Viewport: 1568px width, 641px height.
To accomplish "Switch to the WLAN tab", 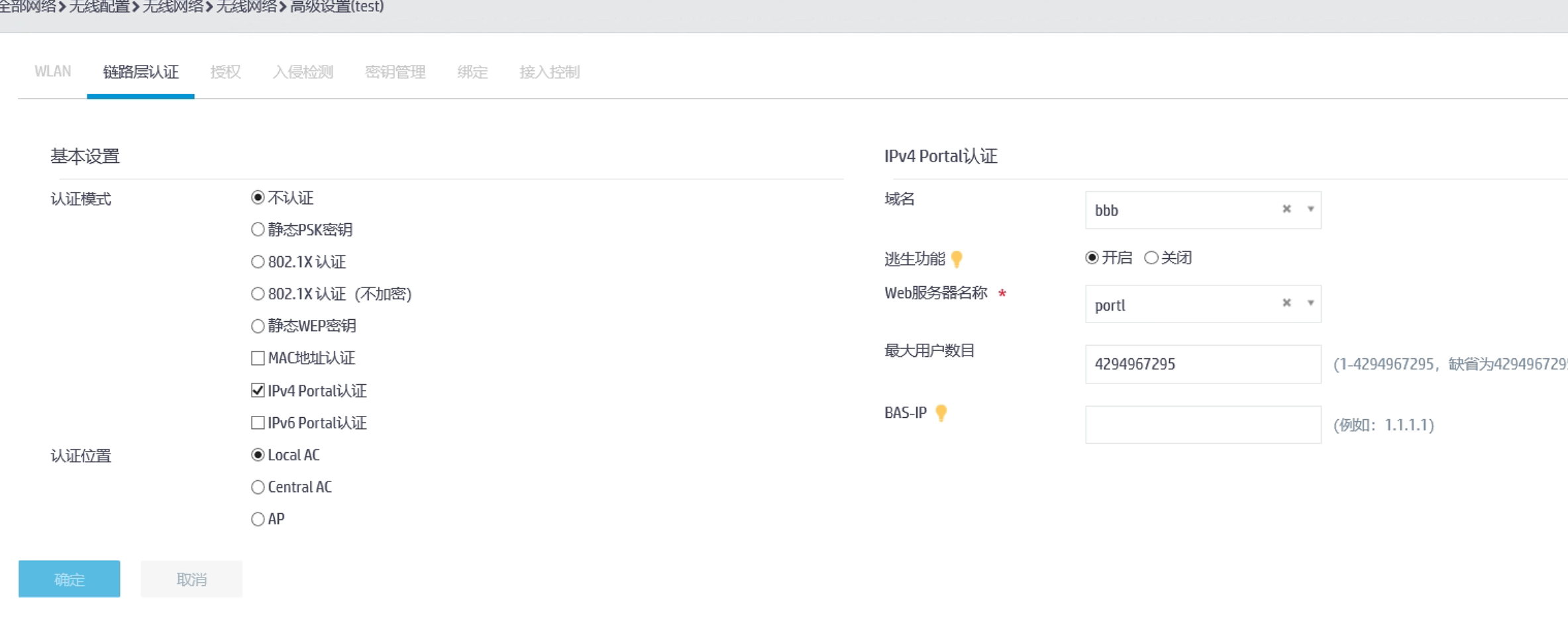I will pos(52,72).
